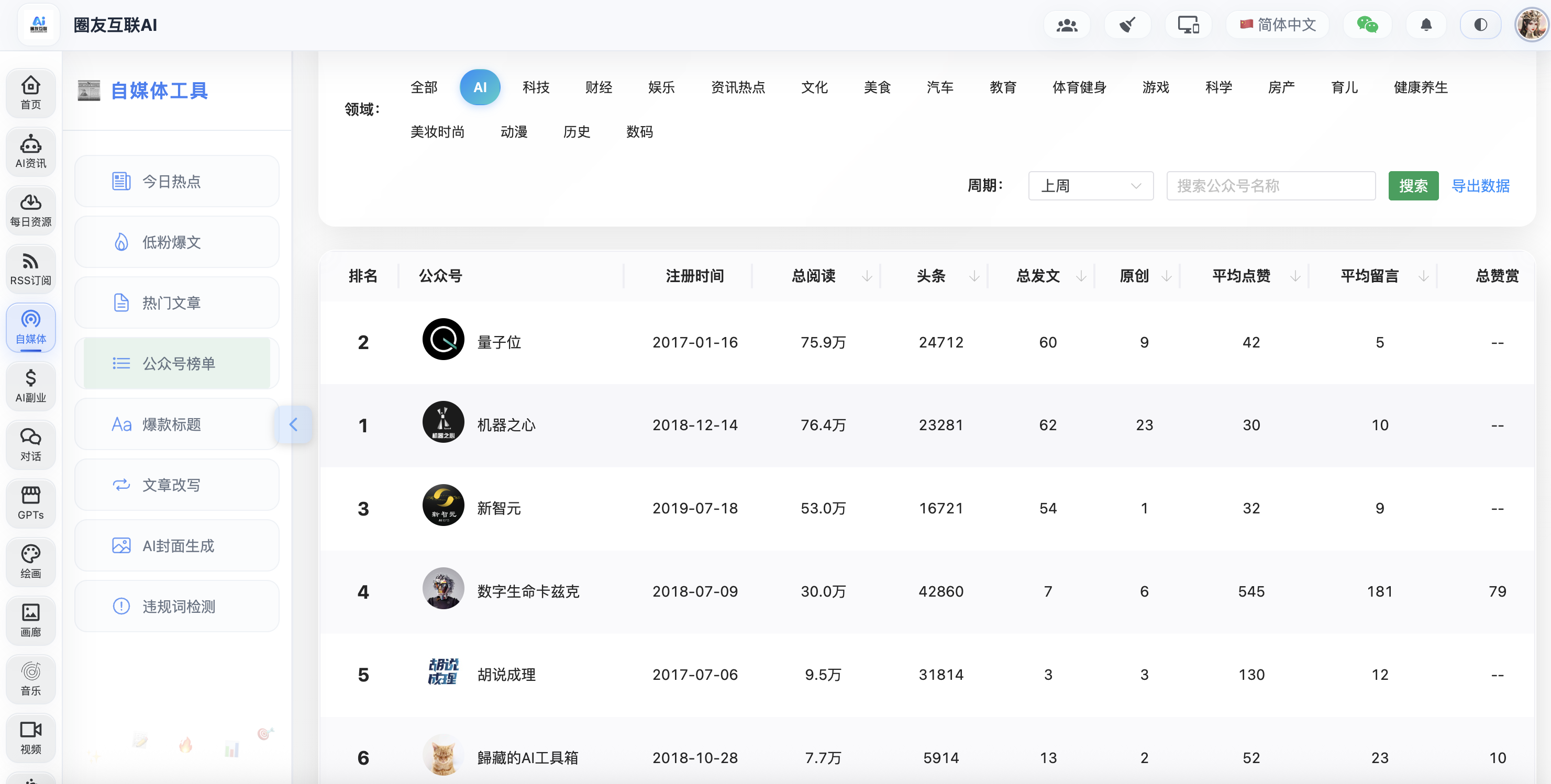The height and width of the screenshot is (784, 1551).
Task: Open 每日资源 cloud download icon
Action: (x=31, y=210)
